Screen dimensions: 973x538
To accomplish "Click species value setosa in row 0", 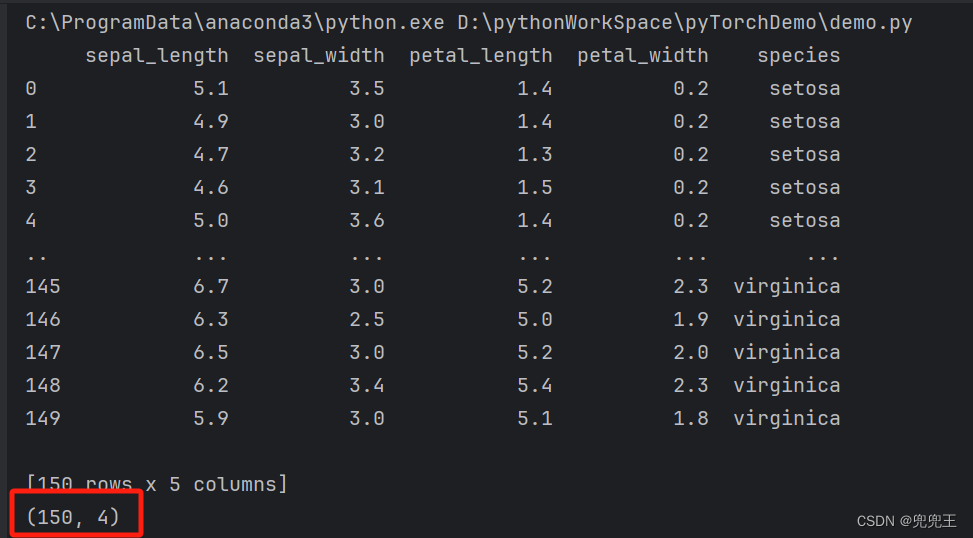I will click(805, 89).
